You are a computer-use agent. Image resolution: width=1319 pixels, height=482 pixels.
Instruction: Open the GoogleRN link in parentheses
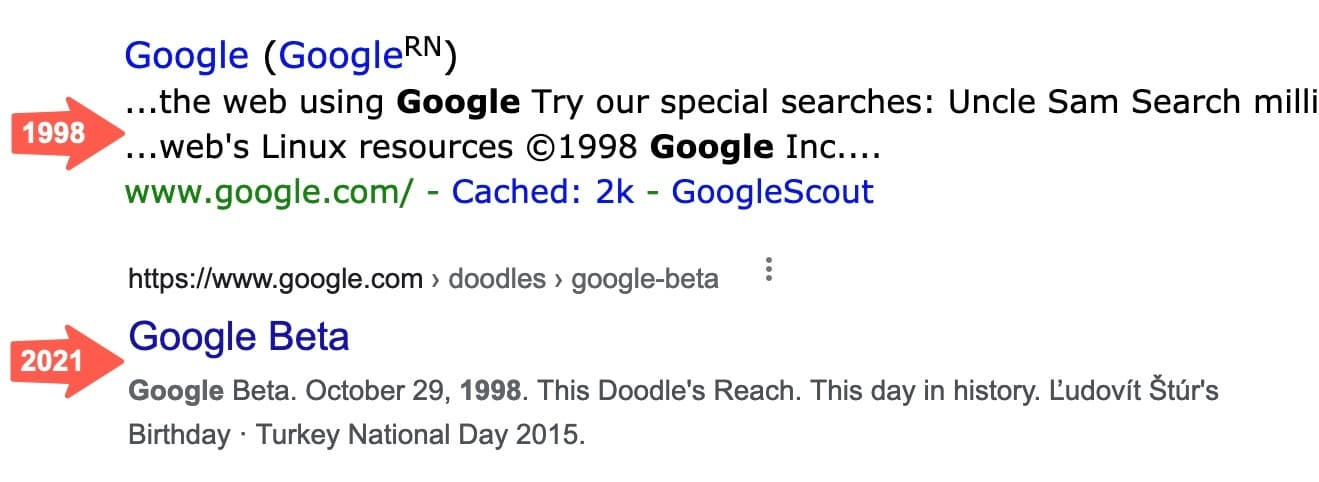click(x=360, y=56)
